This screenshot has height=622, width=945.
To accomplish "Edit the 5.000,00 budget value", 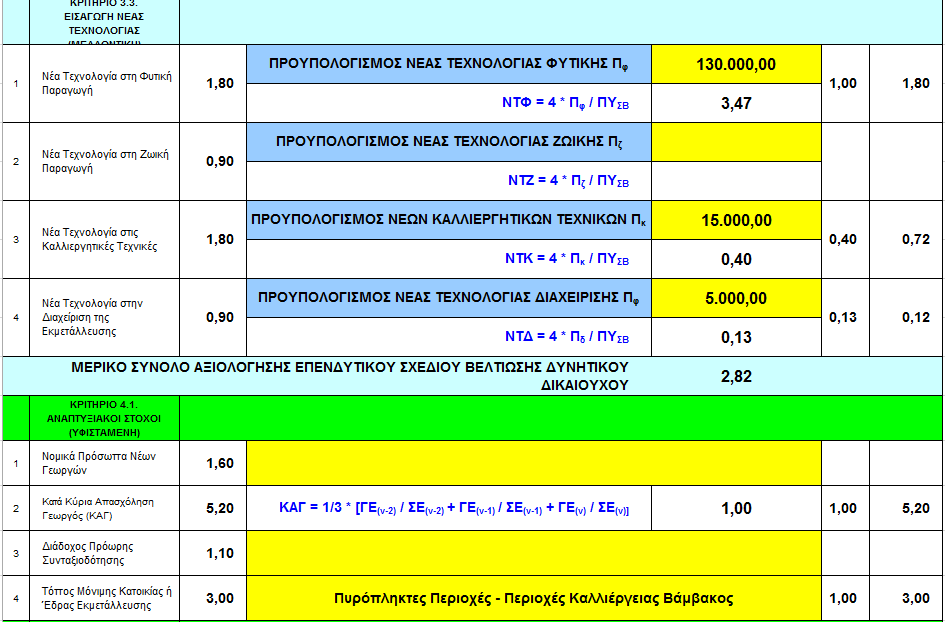I will (736, 298).
